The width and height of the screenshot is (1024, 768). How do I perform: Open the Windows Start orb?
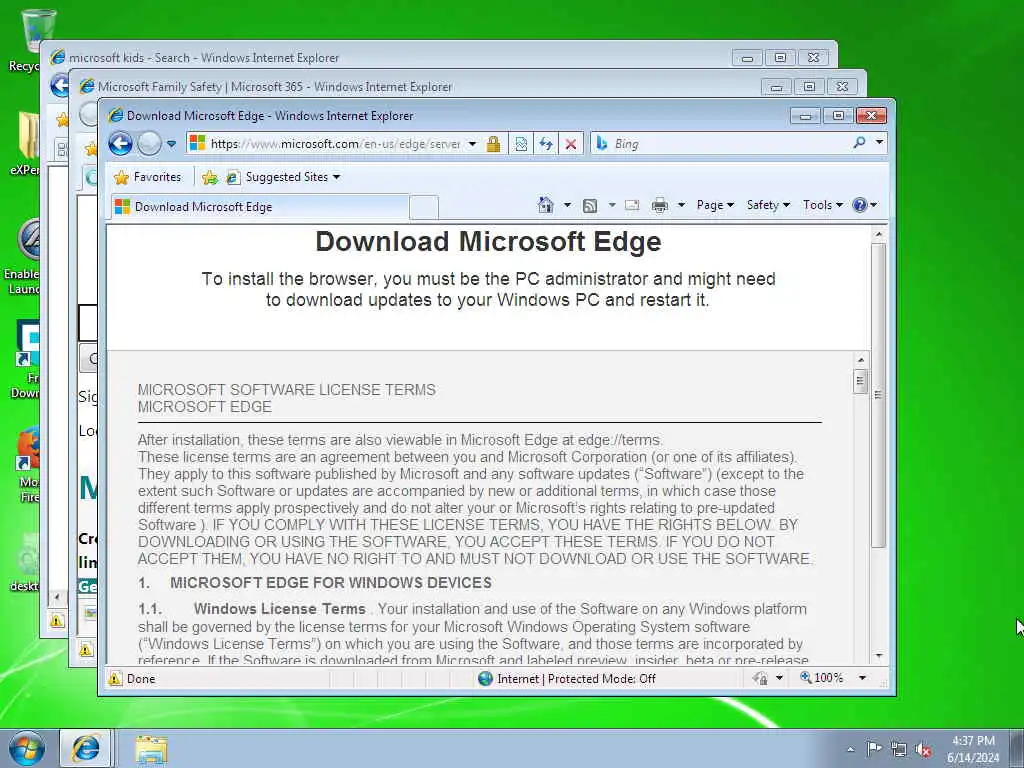tap(27, 748)
